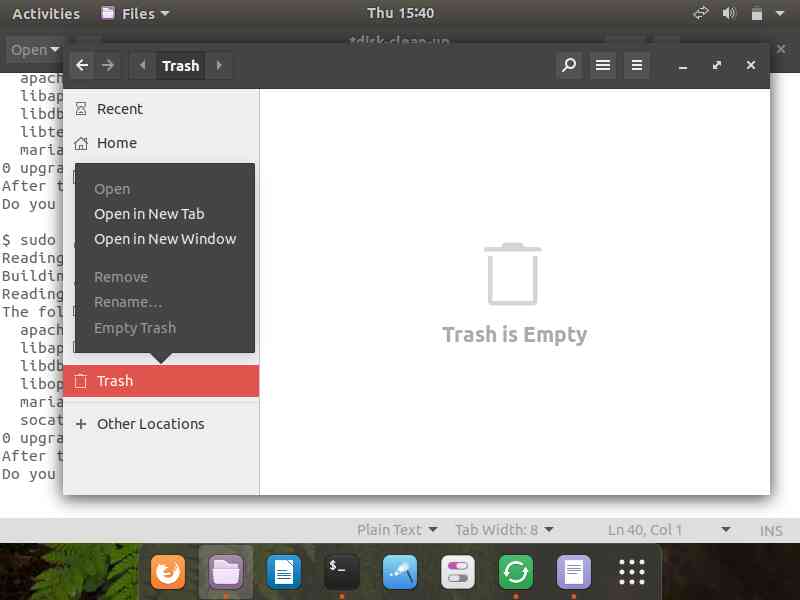Screen dimensions: 800x600
Task: Open LibreOffice Writer from the dock
Action: coord(284,572)
